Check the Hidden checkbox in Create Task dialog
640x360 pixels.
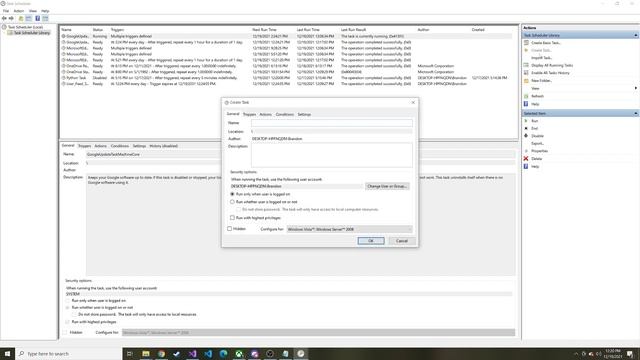pyautogui.click(x=230, y=229)
